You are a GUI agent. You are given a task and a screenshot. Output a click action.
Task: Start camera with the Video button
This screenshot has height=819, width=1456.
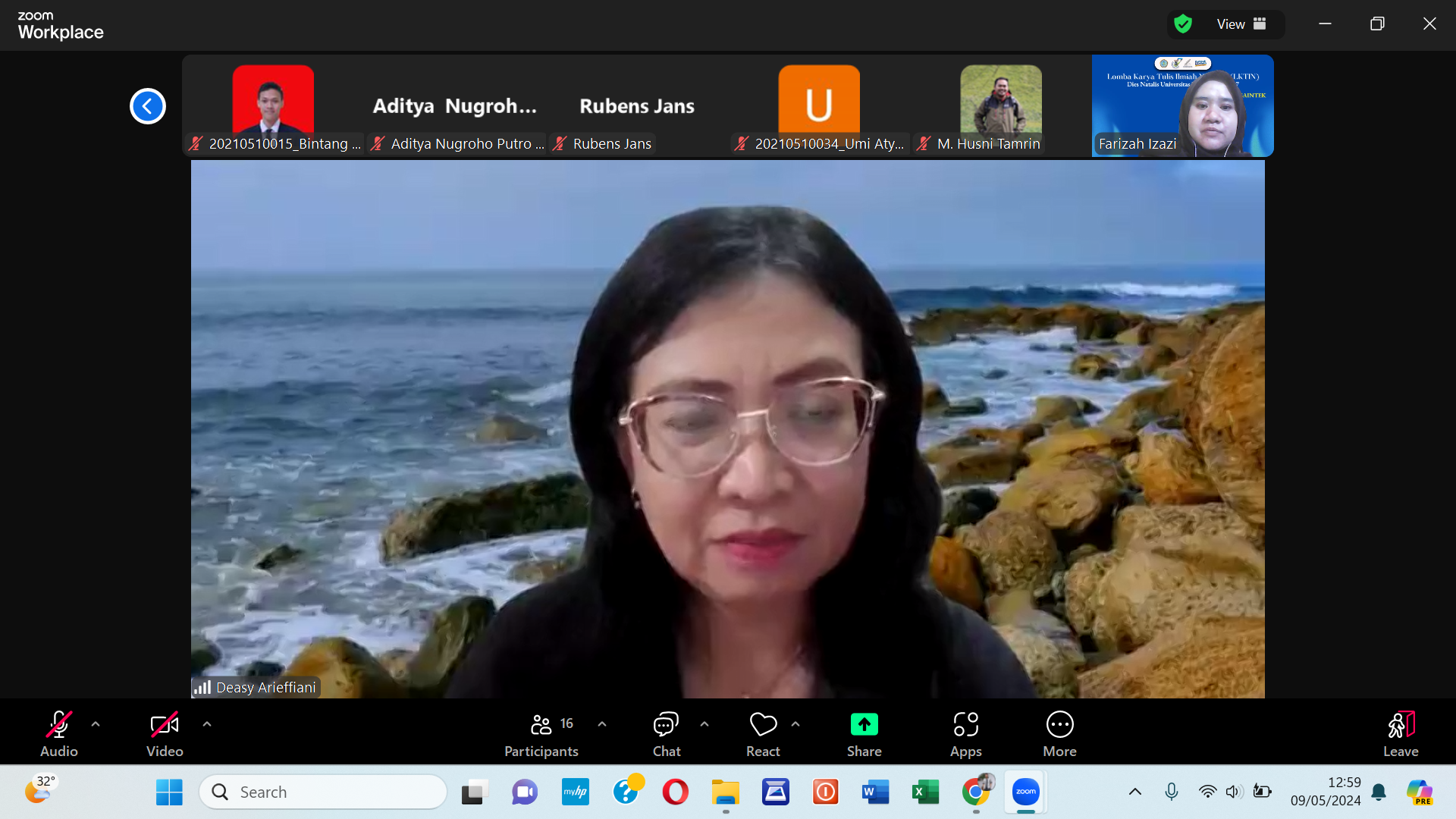[x=165, y=734]
